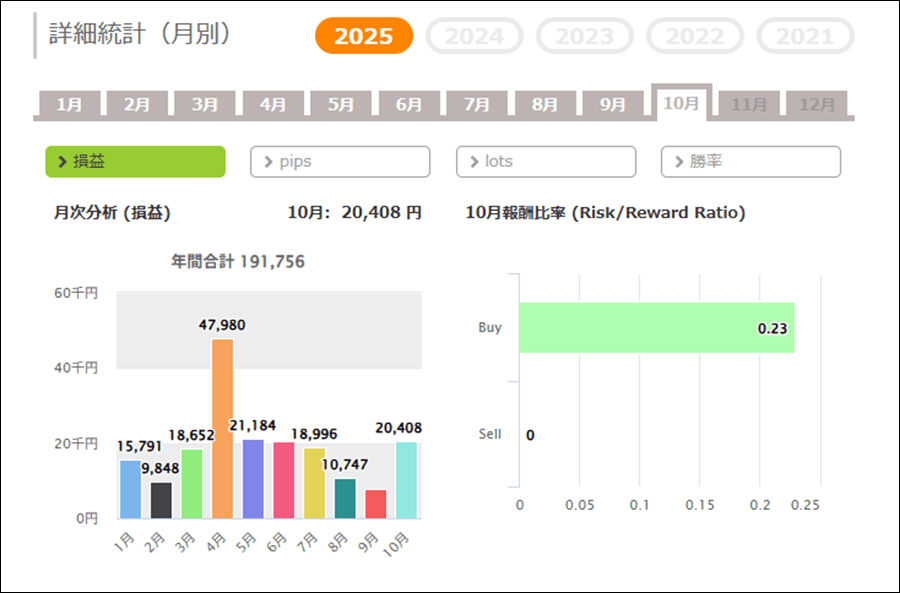This screenshot has width=900, height=593.
Task: Click the yellow July bar 18,996
Action: (x=314, y=483)
